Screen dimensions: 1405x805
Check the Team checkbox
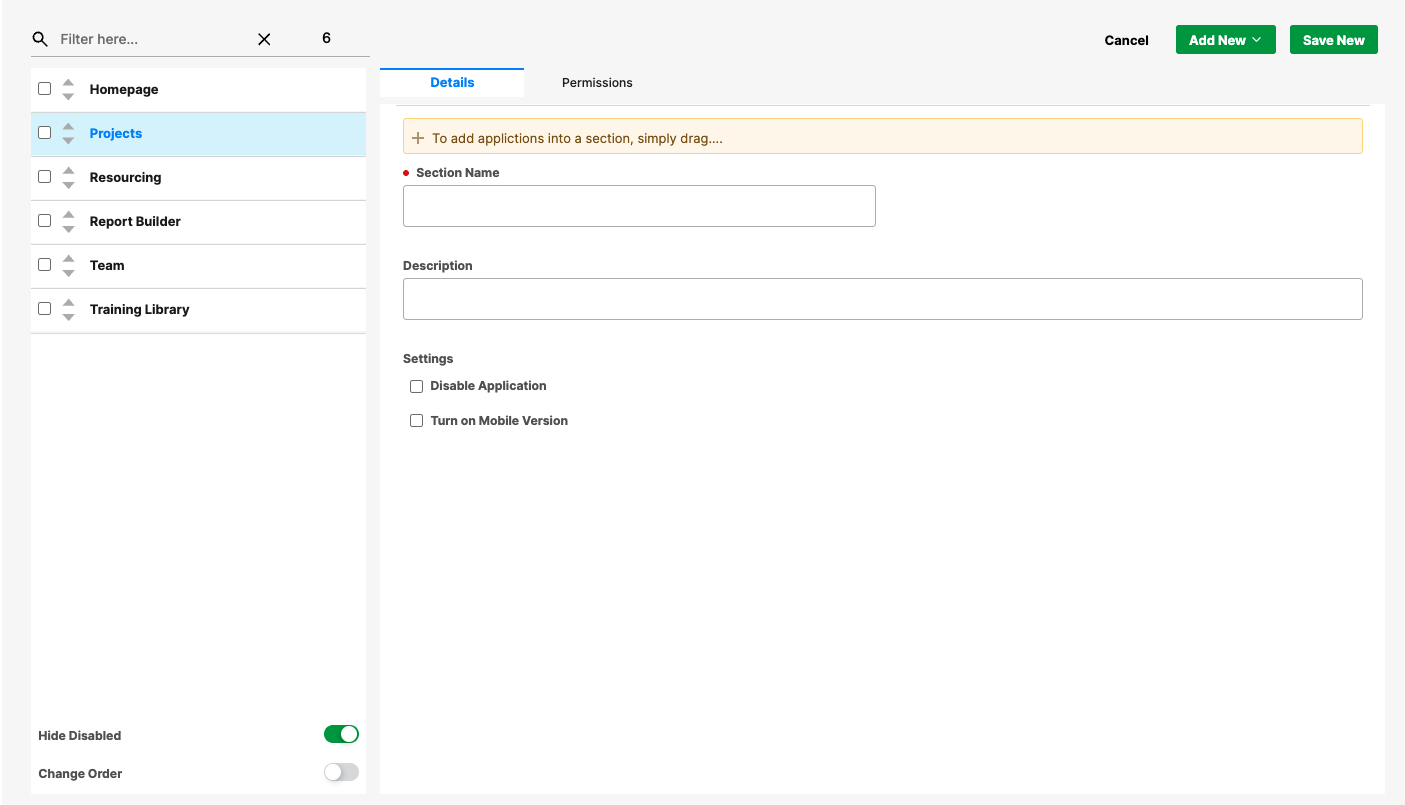click(44, 265)
